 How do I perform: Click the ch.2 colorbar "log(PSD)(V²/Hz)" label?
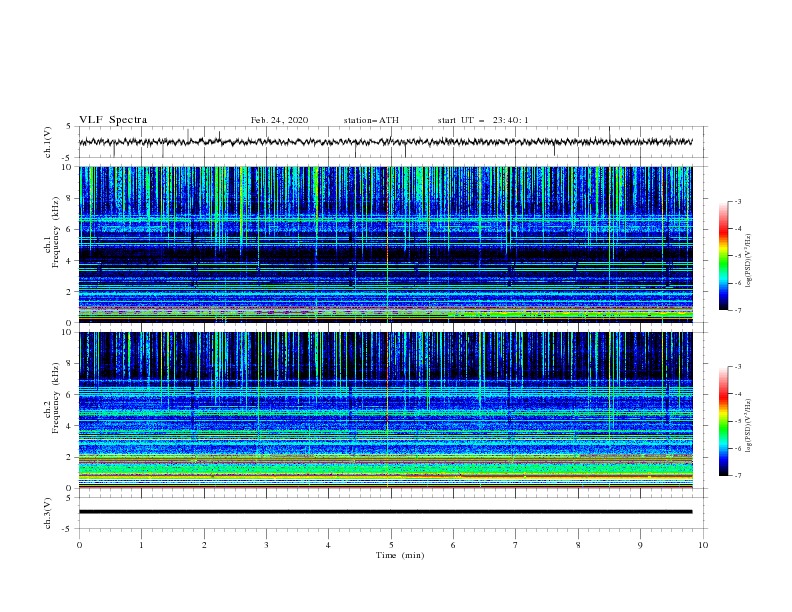(x=749, y=426)
